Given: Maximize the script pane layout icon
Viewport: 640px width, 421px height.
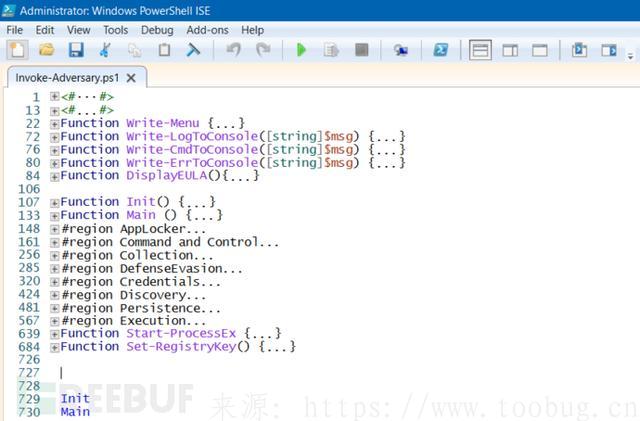Looking at the screenshot, I should click(x=540, y=50).
